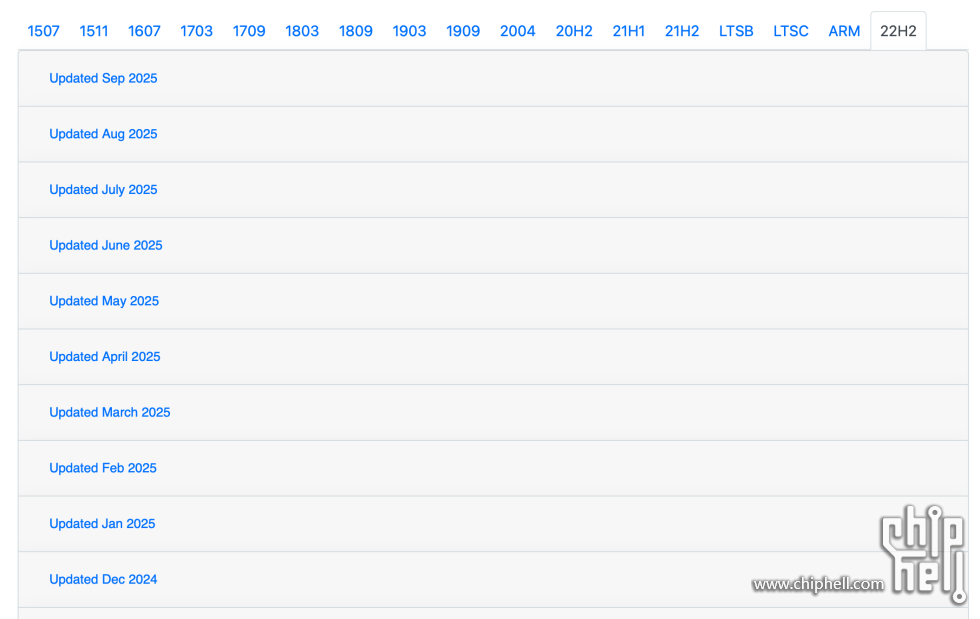The image size is (980, 619).
Task: Select the 21H2 tab
Action: (x=682, y=31)
